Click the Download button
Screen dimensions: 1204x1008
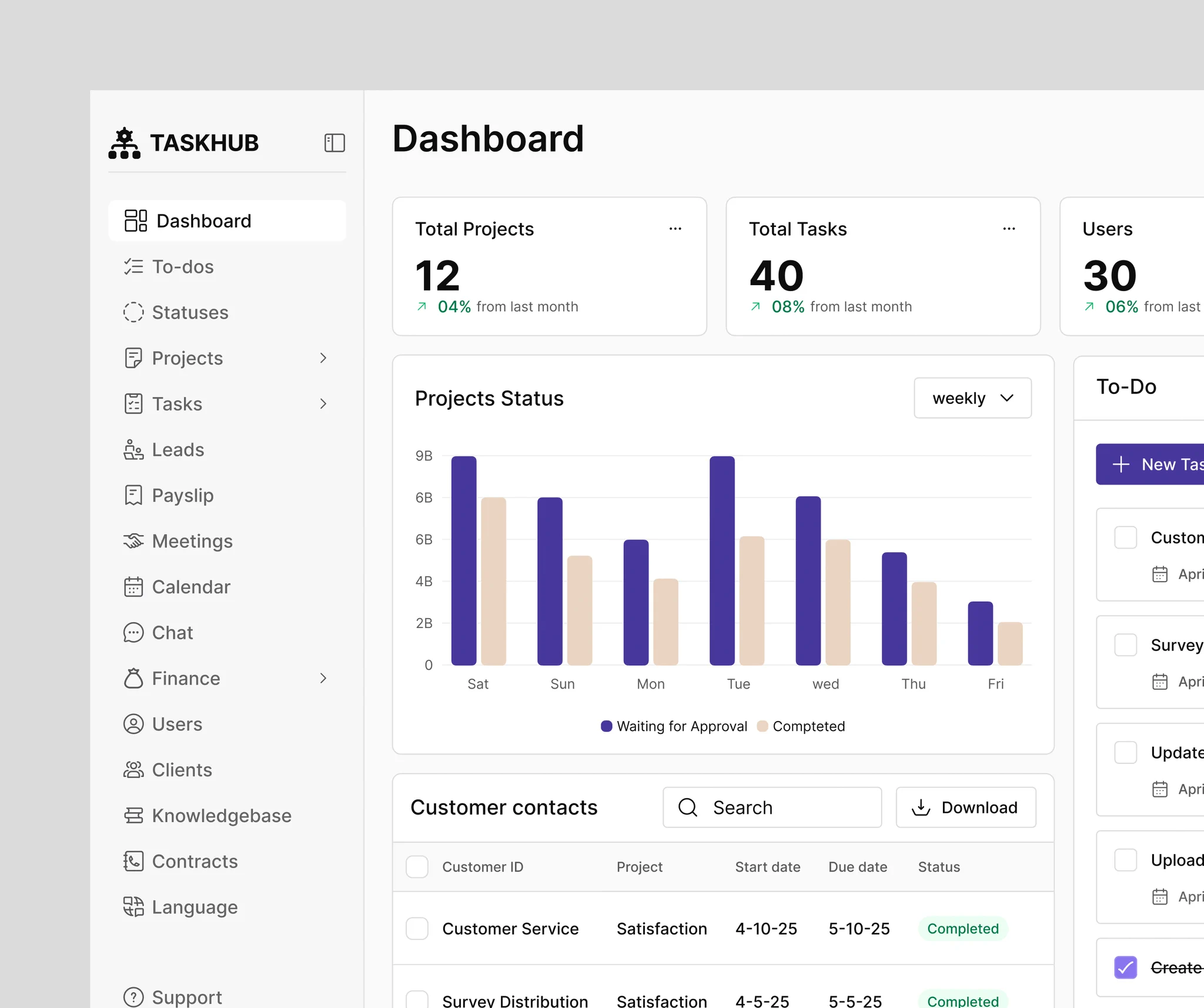click(965, 807)
